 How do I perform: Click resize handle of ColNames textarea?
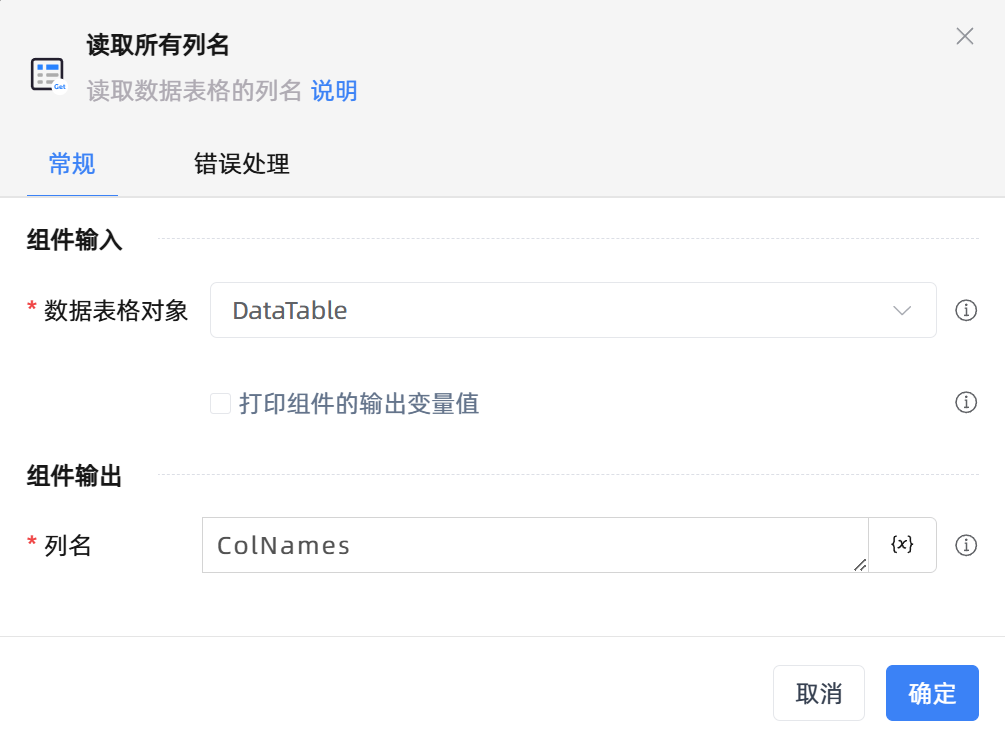pos(860,565)
